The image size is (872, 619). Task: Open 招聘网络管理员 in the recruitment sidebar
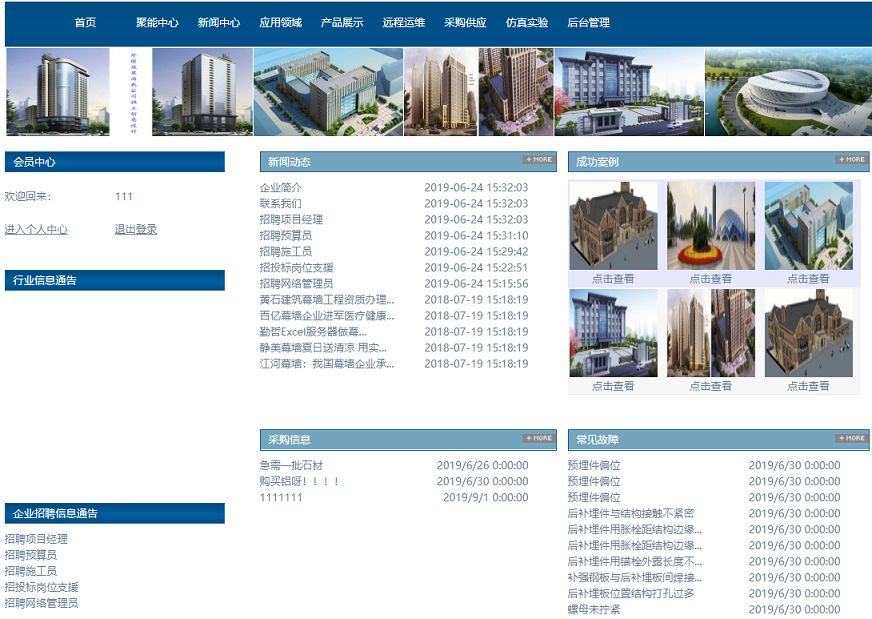coord(41,604)
